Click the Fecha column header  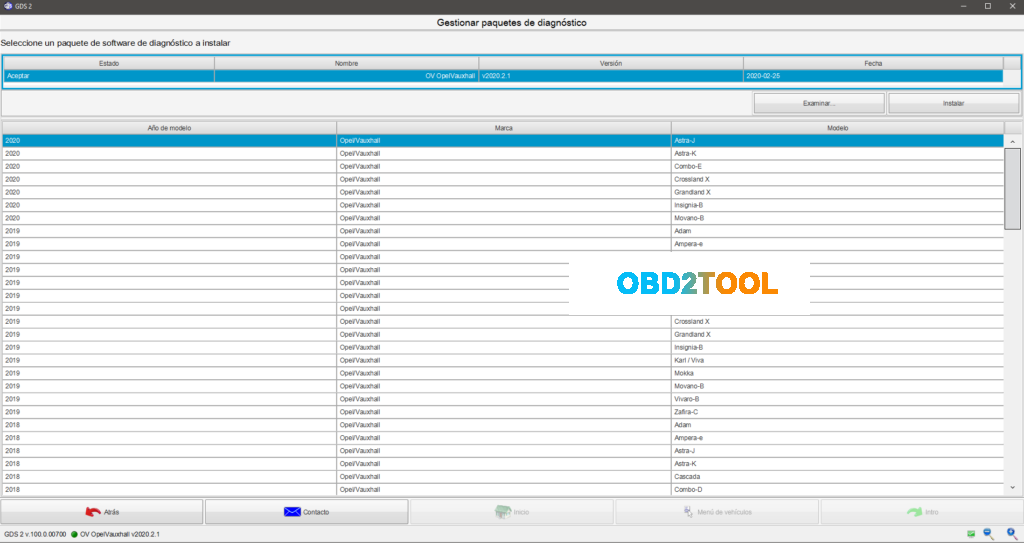[x=873, y=63]
